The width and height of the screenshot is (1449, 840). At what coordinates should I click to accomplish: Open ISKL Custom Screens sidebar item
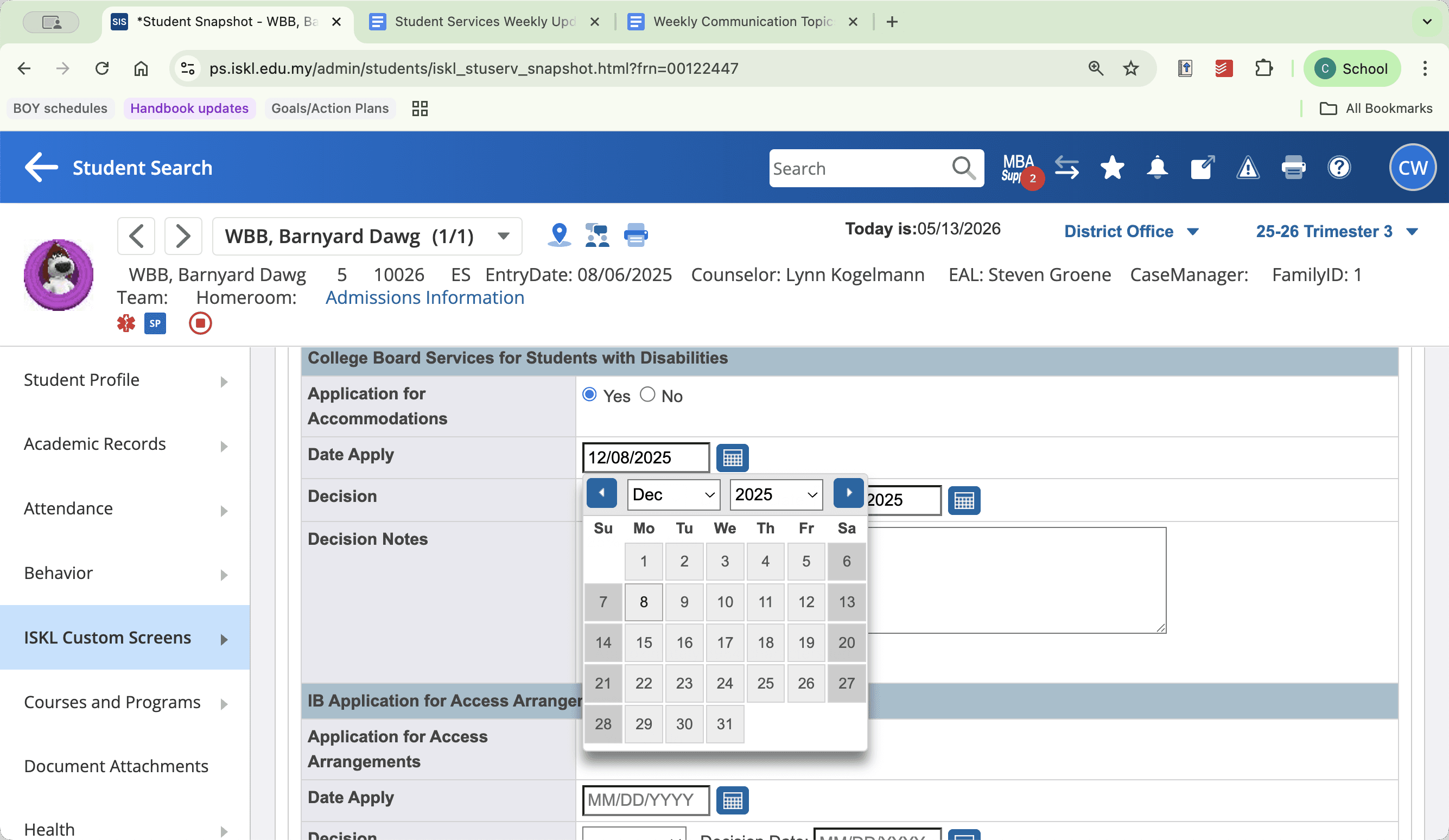[x=125, y=638]
